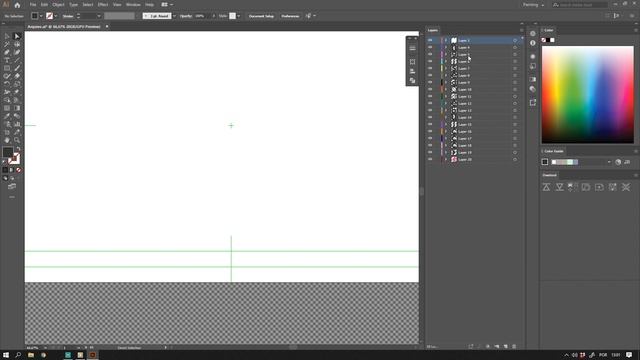Open the Window menu
Viewport: 640px width, 360px height.
tap(133, 4)
